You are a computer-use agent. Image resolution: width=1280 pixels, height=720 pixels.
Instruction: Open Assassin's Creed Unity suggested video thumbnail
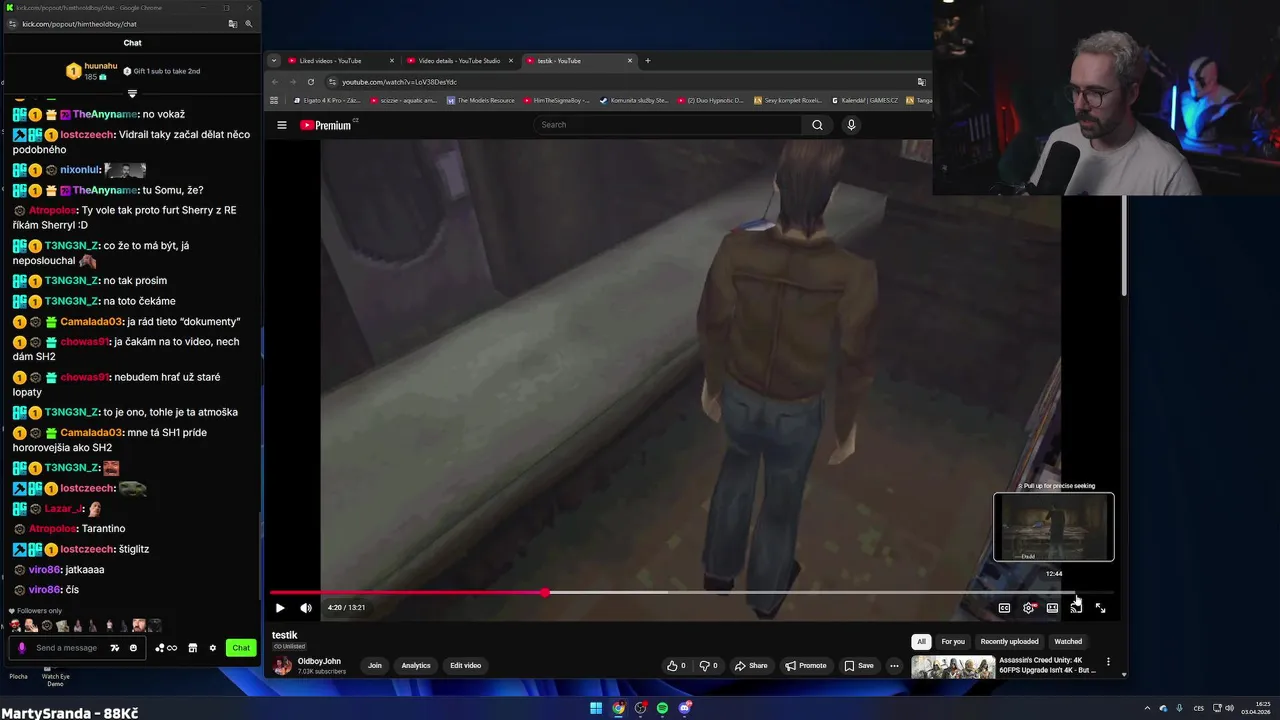coord(953,667)
